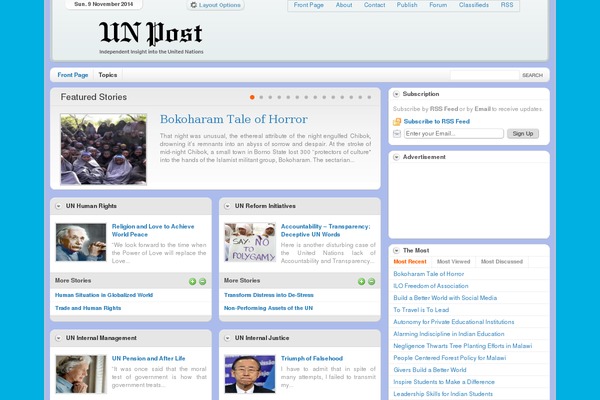
Task: Open Triumph of Falsehood story
Action: coord(312,359)
